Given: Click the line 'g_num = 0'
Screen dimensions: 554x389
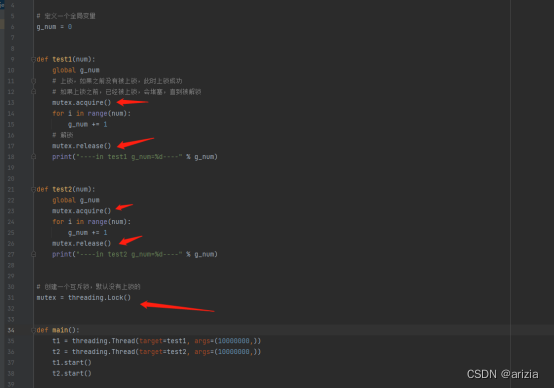Looking at the screenshot, I should (54, 27).
